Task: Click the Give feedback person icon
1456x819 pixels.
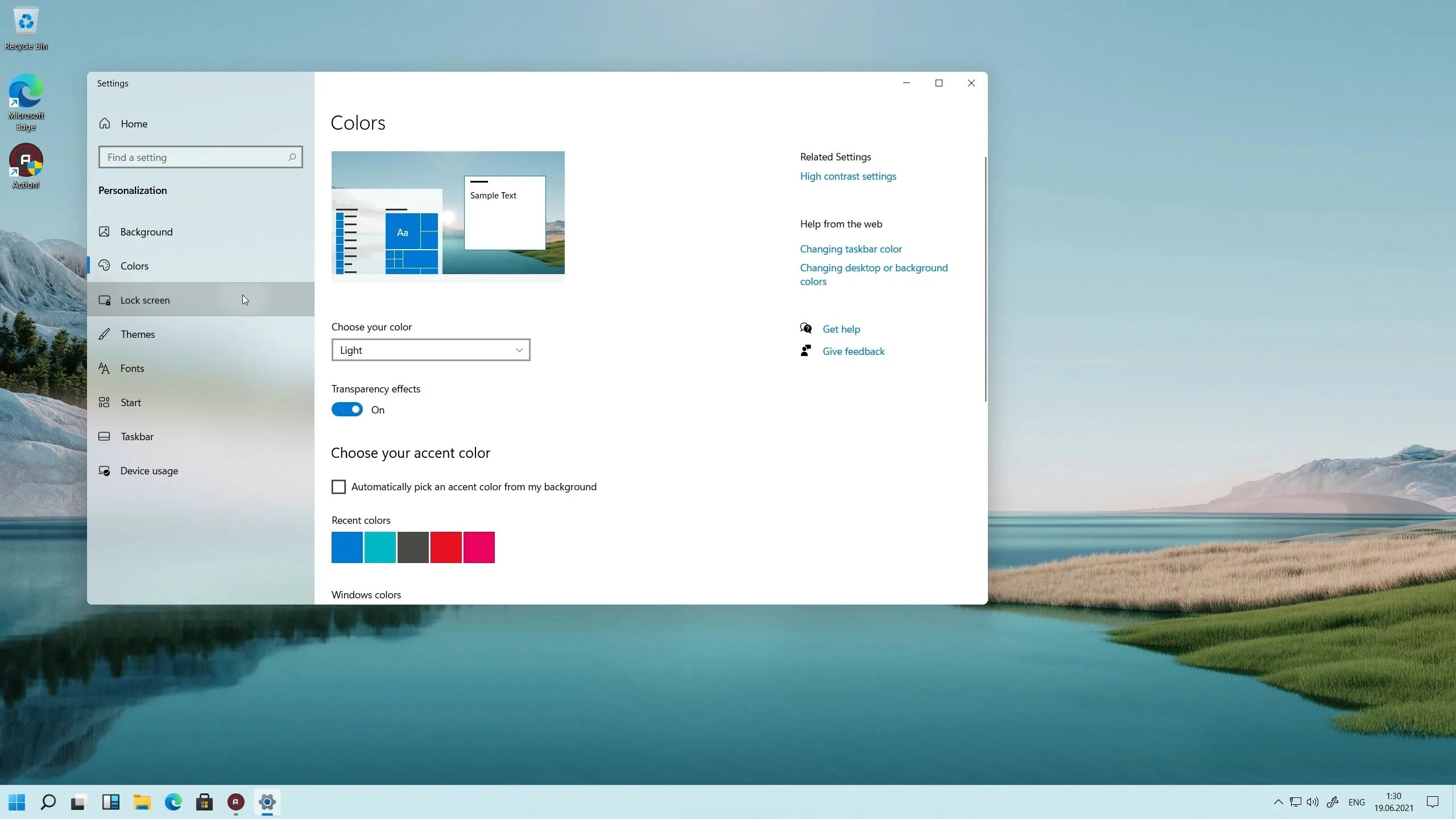Action: (805, 351)
